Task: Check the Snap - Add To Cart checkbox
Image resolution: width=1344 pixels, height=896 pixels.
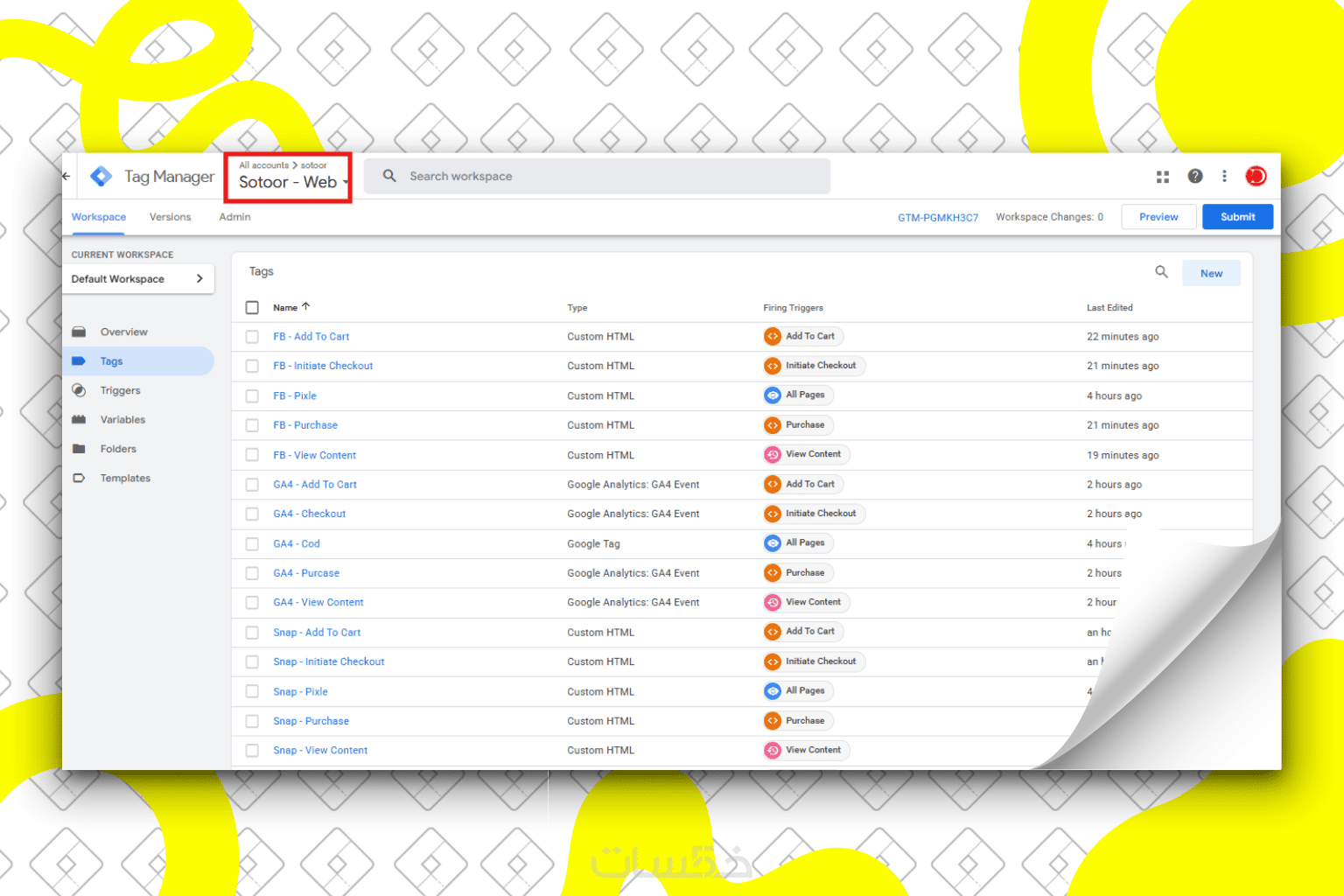Action: click(252, 632)
